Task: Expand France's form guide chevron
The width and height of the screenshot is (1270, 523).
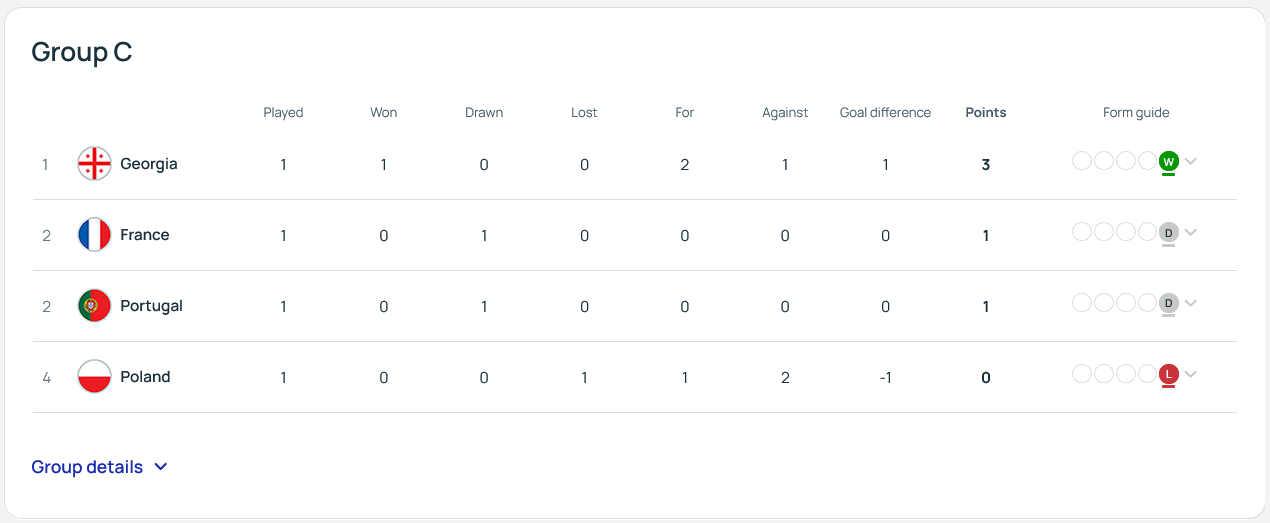Action: [x=1190, y=232]
